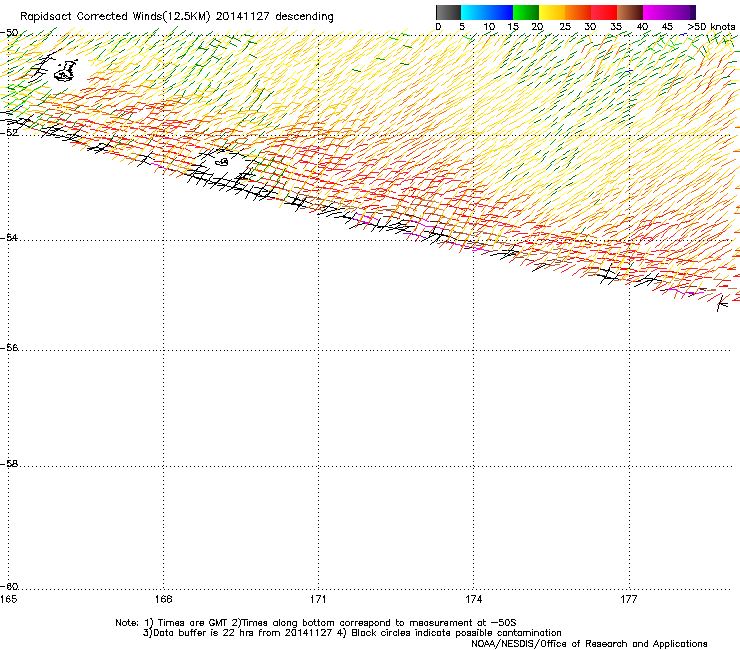Click the '174' longitude axis label

click(x=473, y=599)
